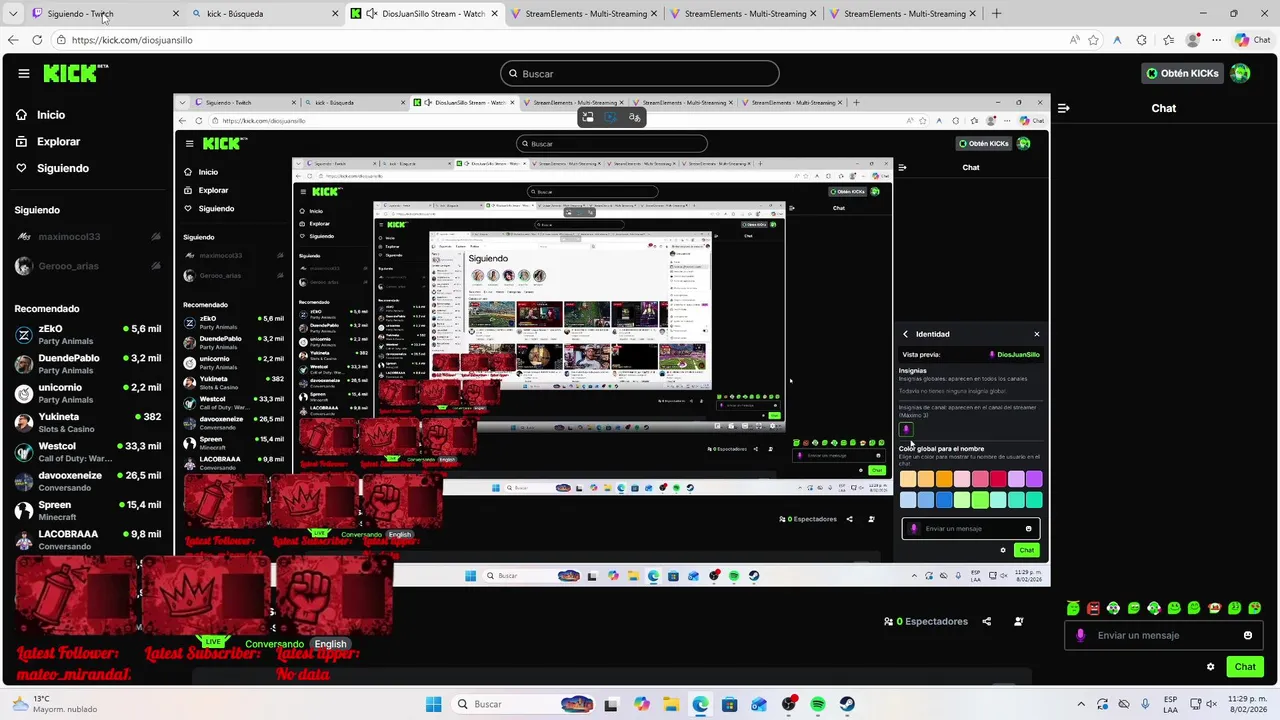The height and width of the screenshot is (720, 1280).
Task: Go to Inicio in Kick sidebar
Action: pos(51,115)
